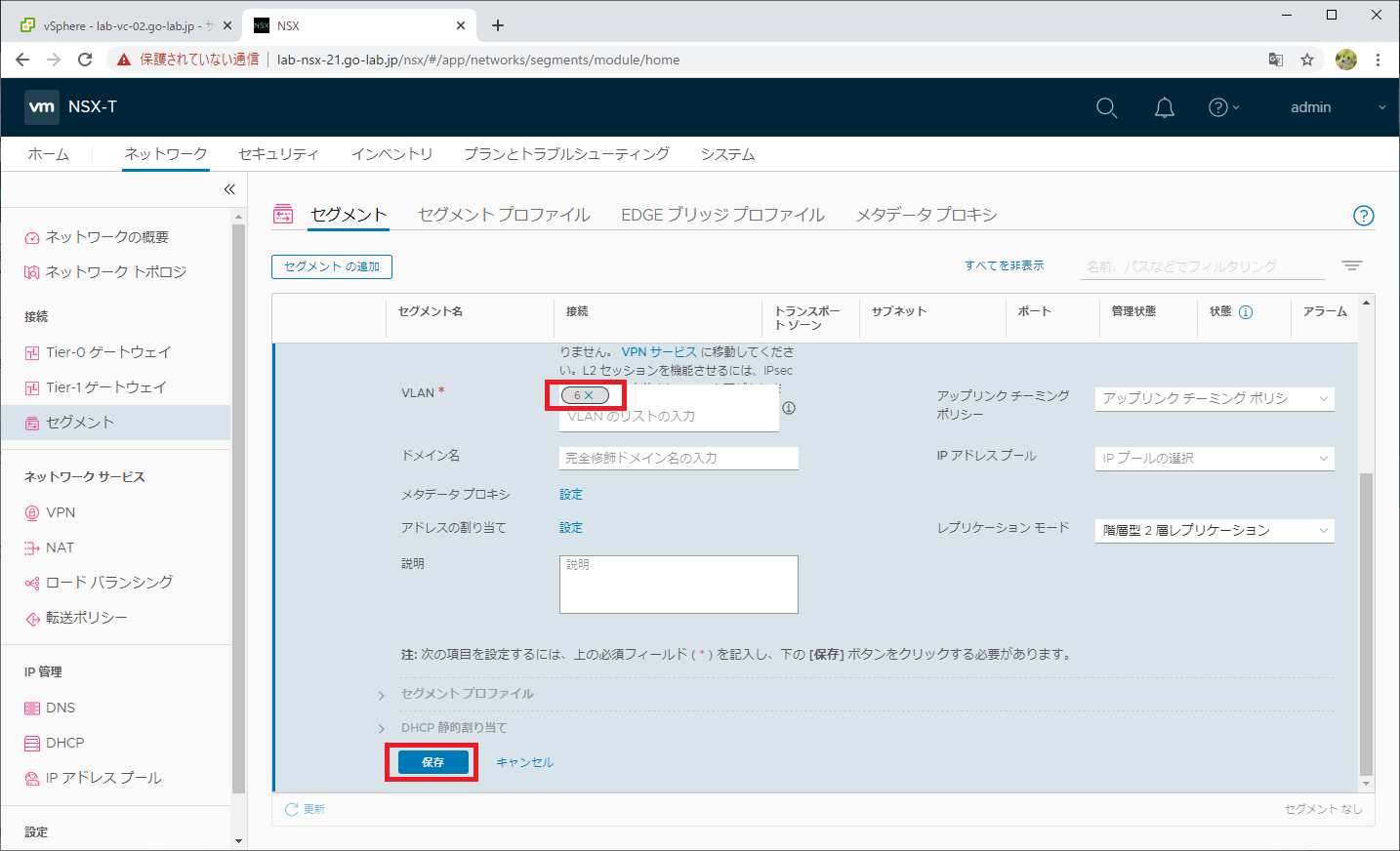
Task: Open VPN in the sidebar
Action: pos(61,512)
